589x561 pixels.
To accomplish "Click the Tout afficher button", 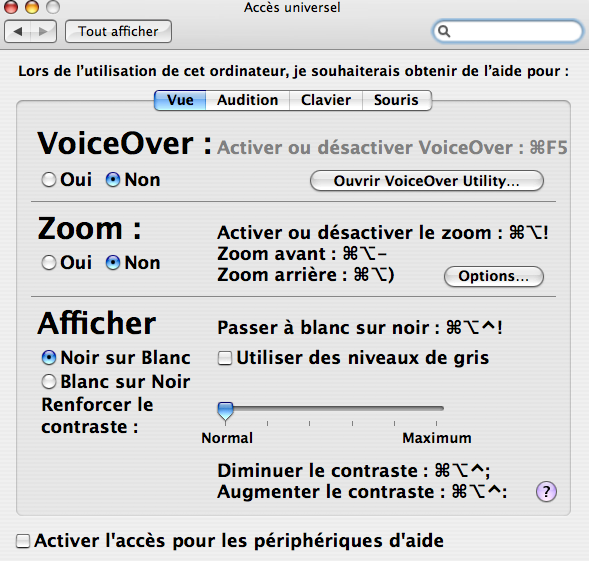I will [x=118, y=32].
